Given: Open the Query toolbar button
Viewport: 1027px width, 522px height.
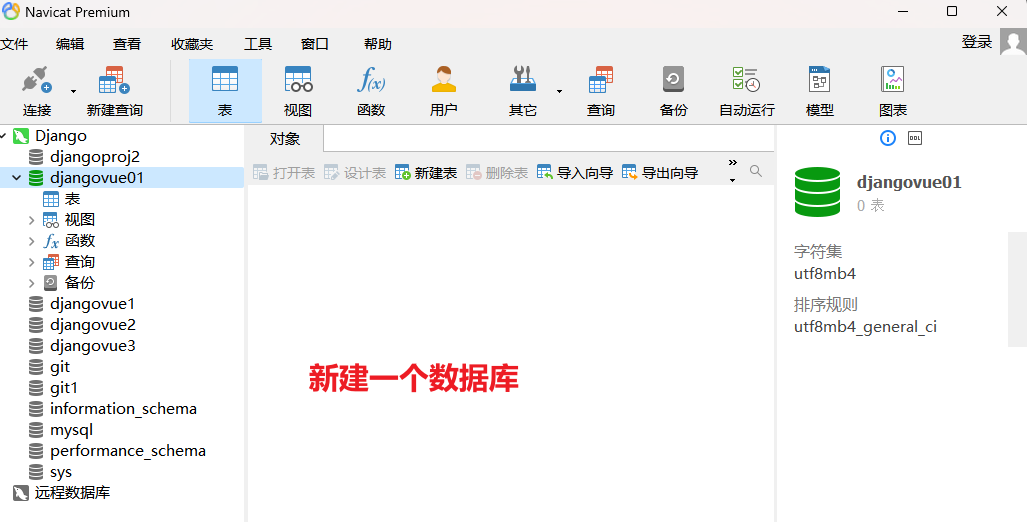Looking at the screenshot, I should (601, 92).
